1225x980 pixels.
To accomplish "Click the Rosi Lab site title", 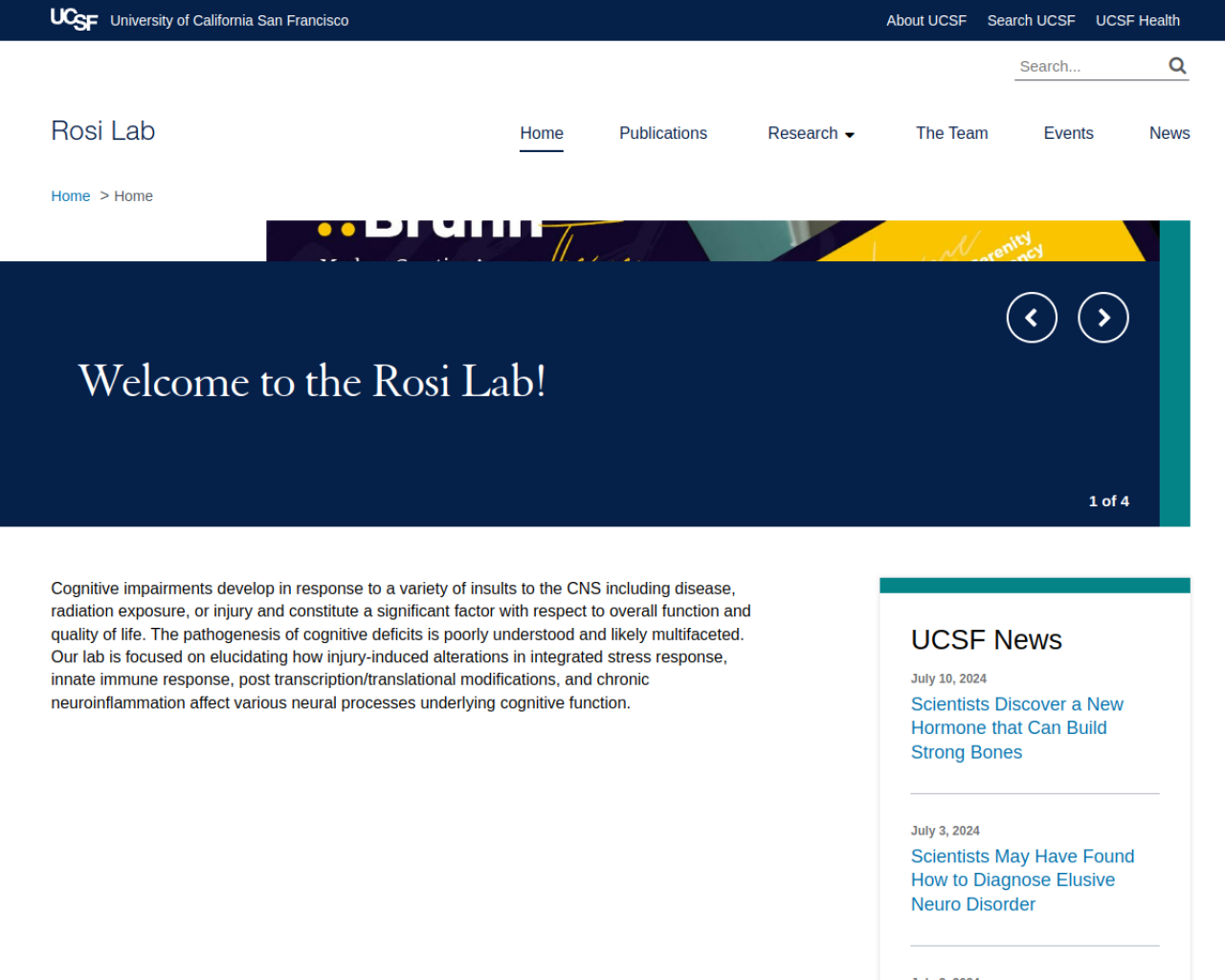I will (x=103, y=131).
